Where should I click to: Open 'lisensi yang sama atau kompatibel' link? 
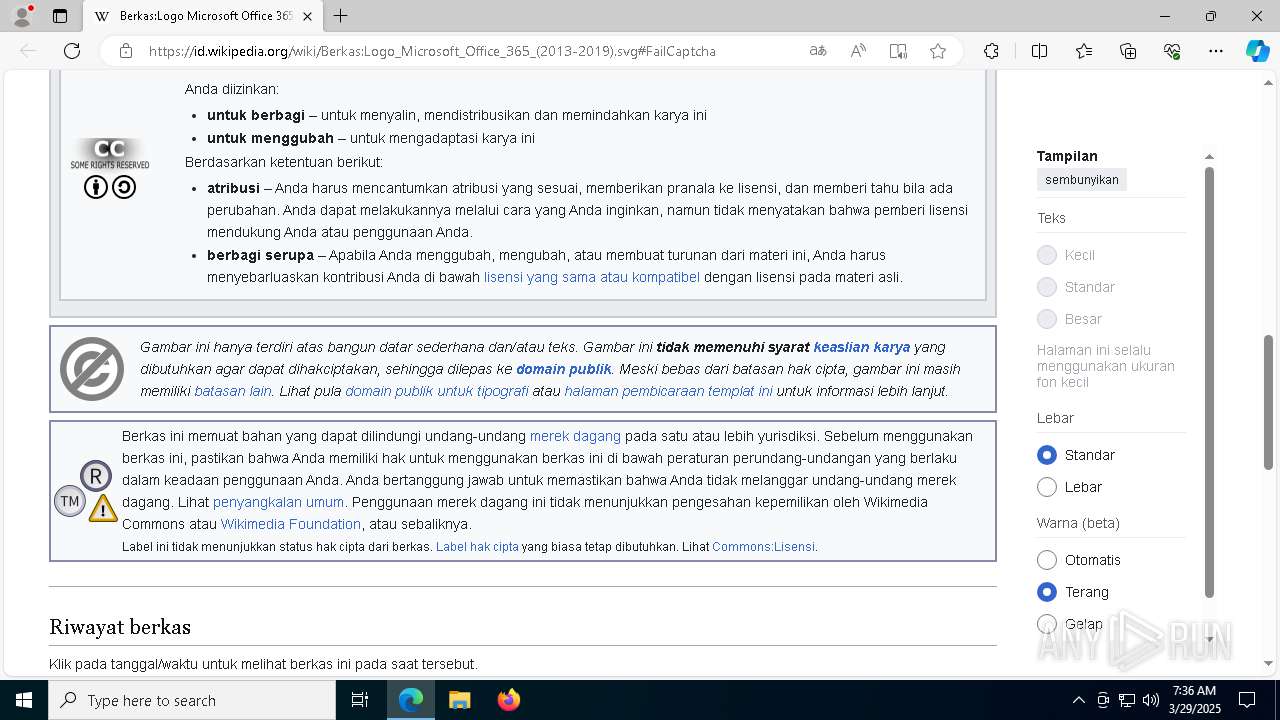(x=592, y=277)
